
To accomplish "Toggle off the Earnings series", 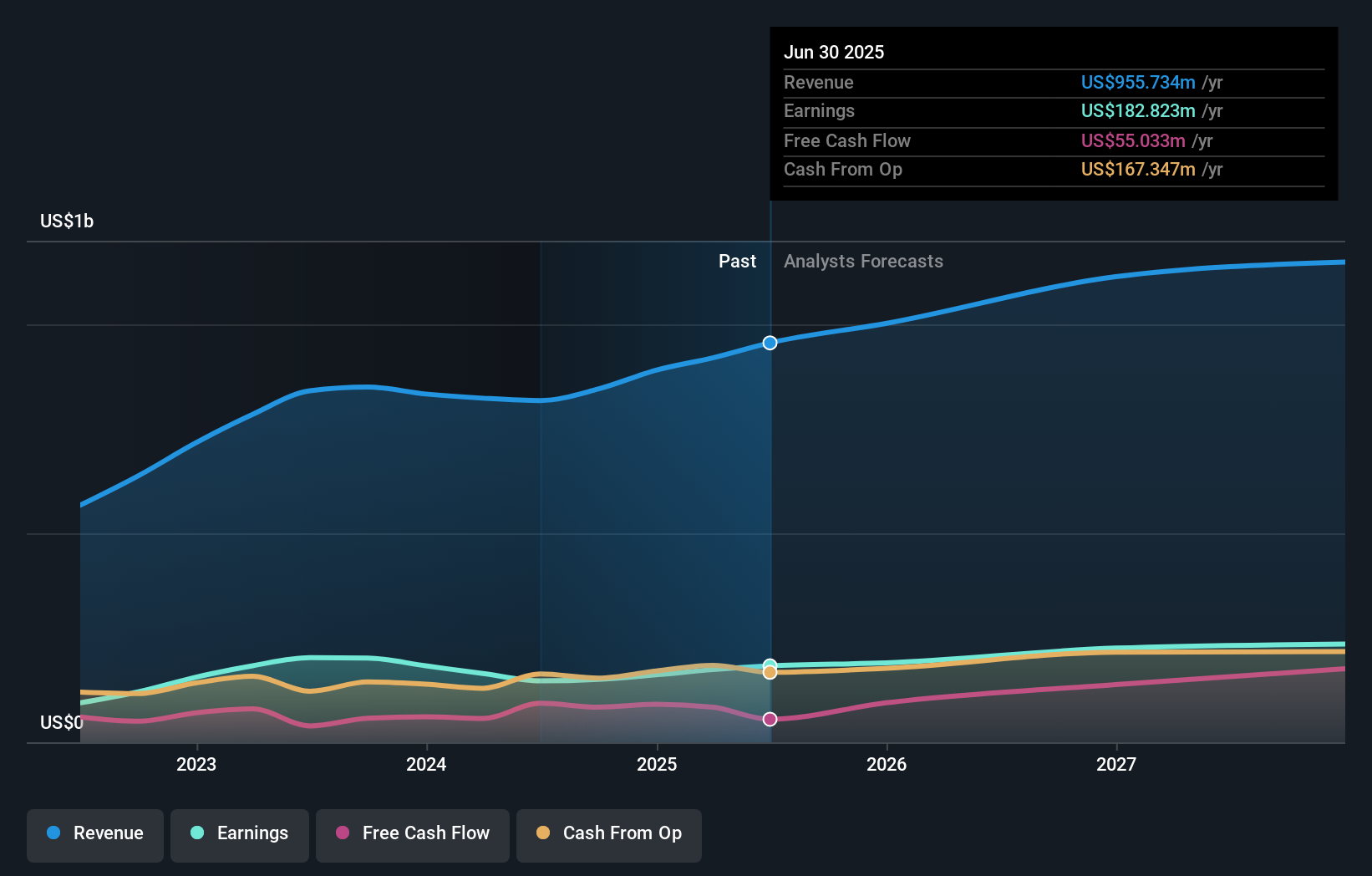I will coord(240,833).
